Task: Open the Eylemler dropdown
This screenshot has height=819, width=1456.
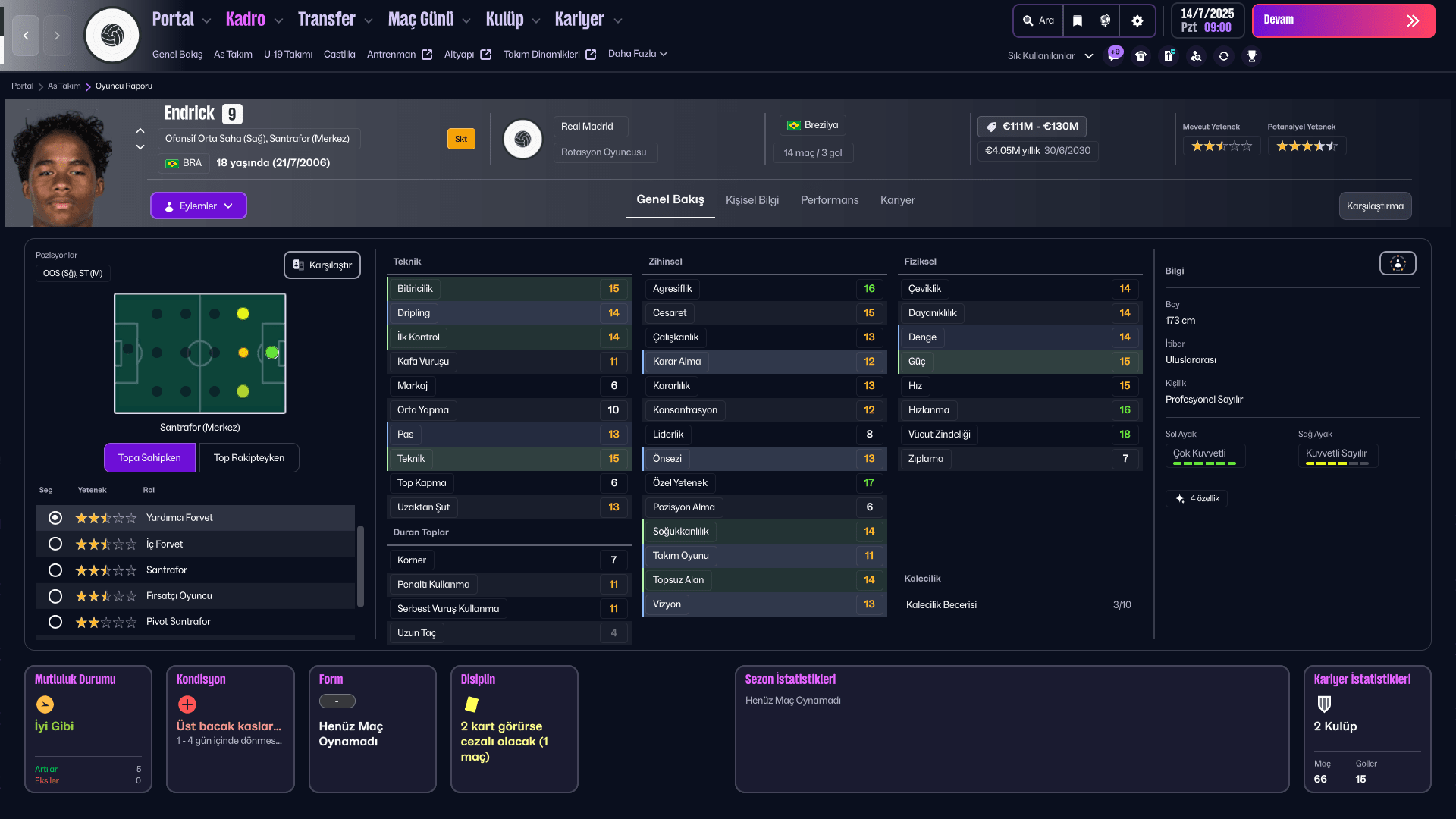Action: pyautogui.click(x=199, y=206)
